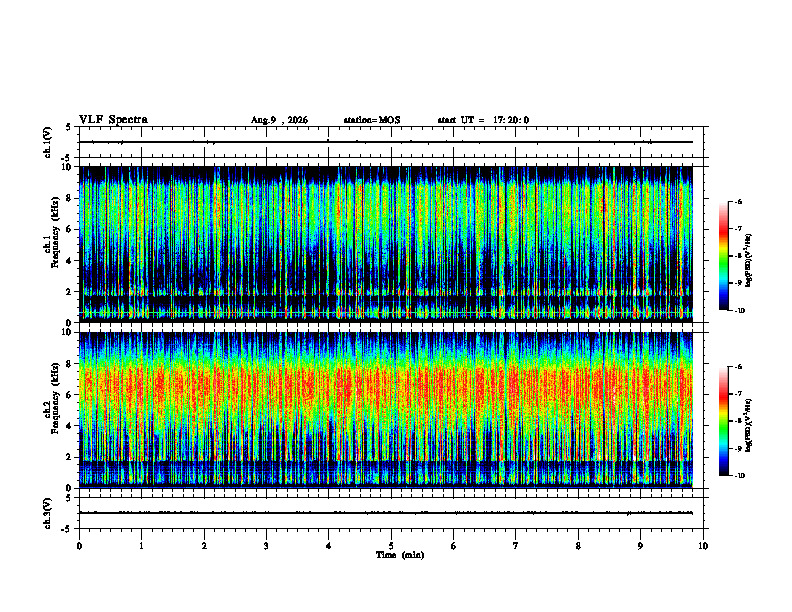Click time axis tick label "4"
Image resolution: width=792 pixels, height=612 pixels.
coord(329,546)
